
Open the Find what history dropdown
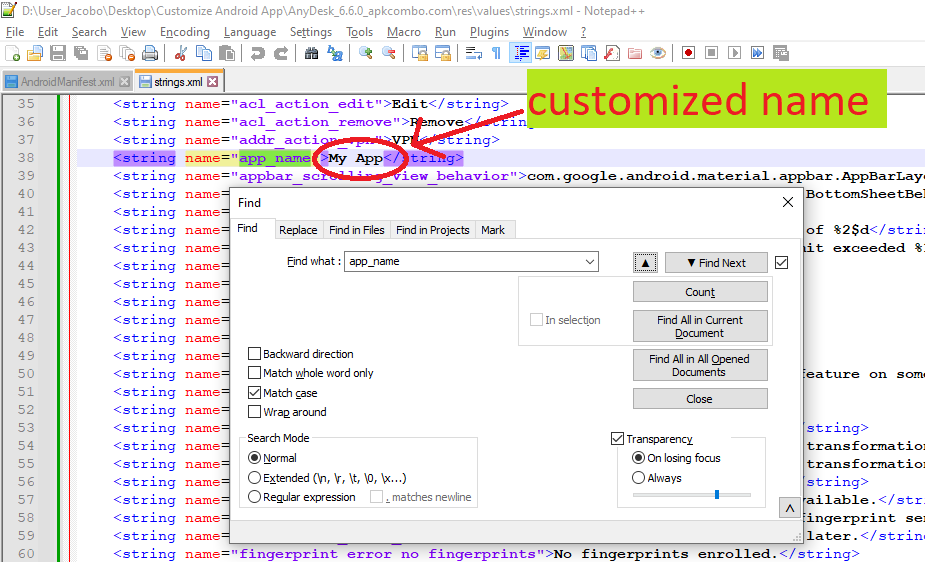pyautogui.click(x=589, y=262)
